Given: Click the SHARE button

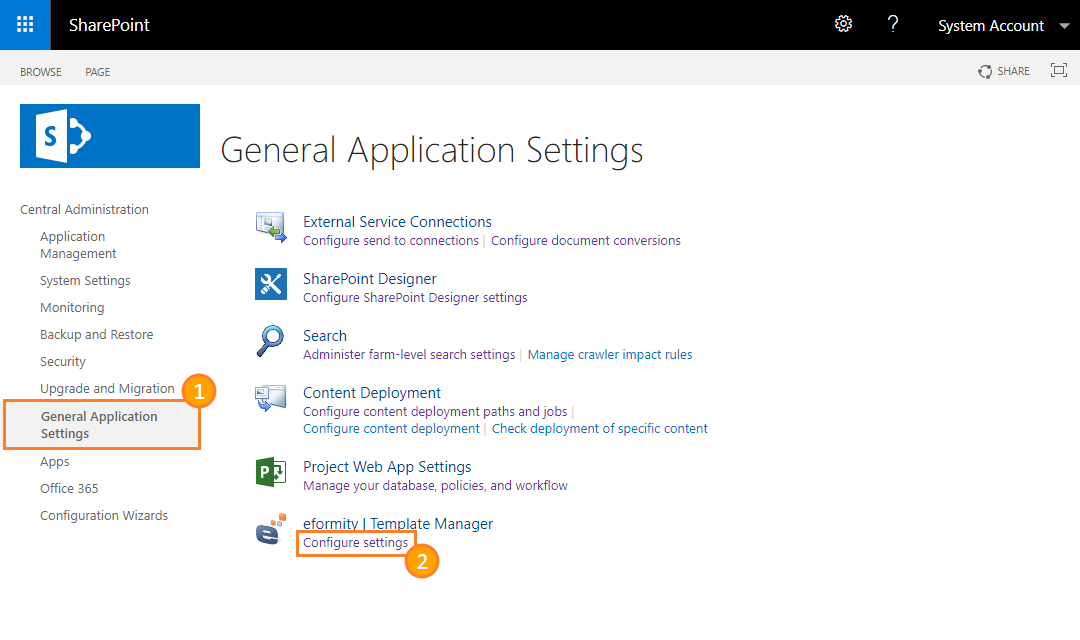Looking at the screenshot, I should coord(1004,71).
